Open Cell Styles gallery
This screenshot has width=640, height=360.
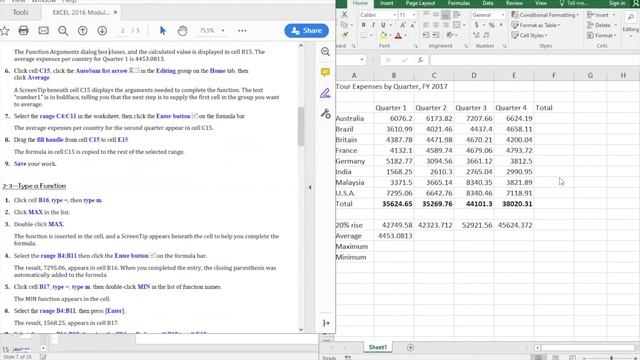[529, 36]
